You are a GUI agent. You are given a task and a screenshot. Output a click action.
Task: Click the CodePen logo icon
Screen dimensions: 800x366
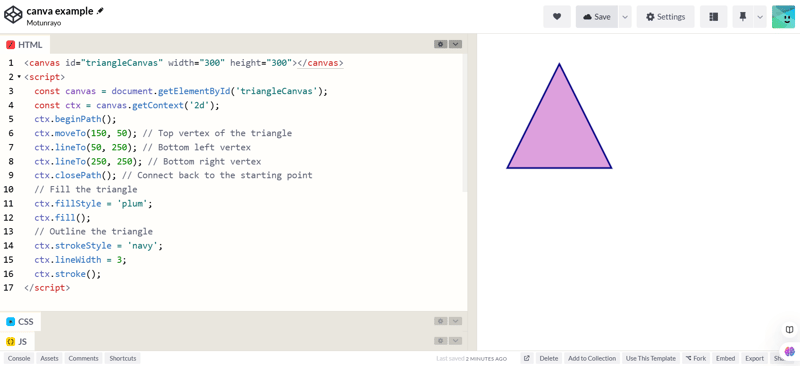13,15
